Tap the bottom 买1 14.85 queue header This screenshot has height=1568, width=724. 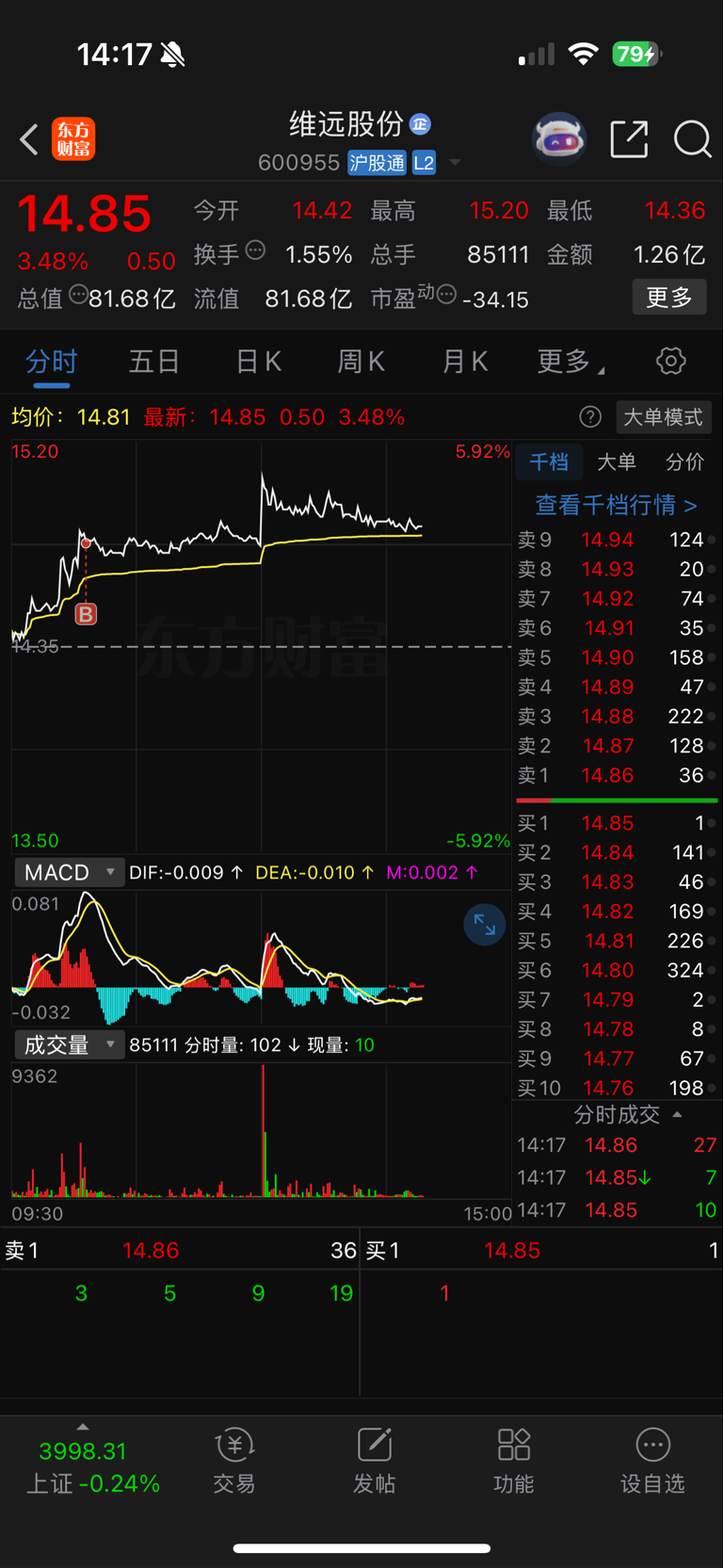542,1251
